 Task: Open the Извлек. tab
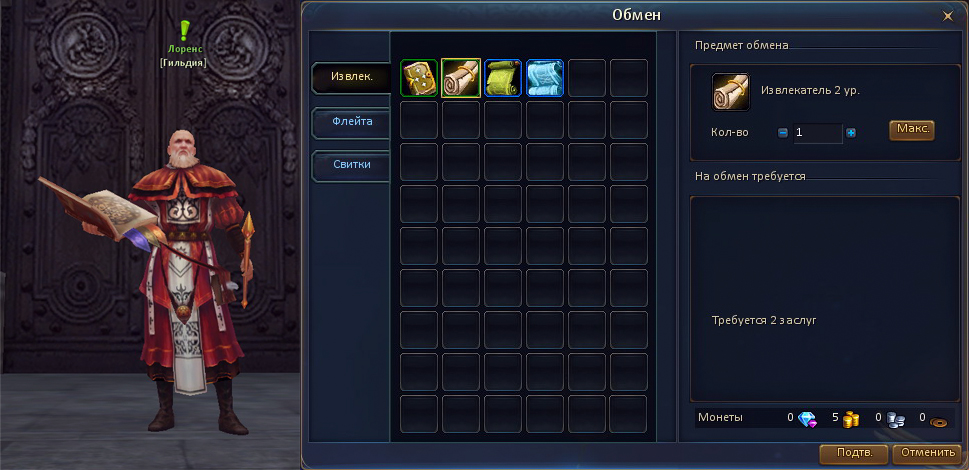[350, 78]
